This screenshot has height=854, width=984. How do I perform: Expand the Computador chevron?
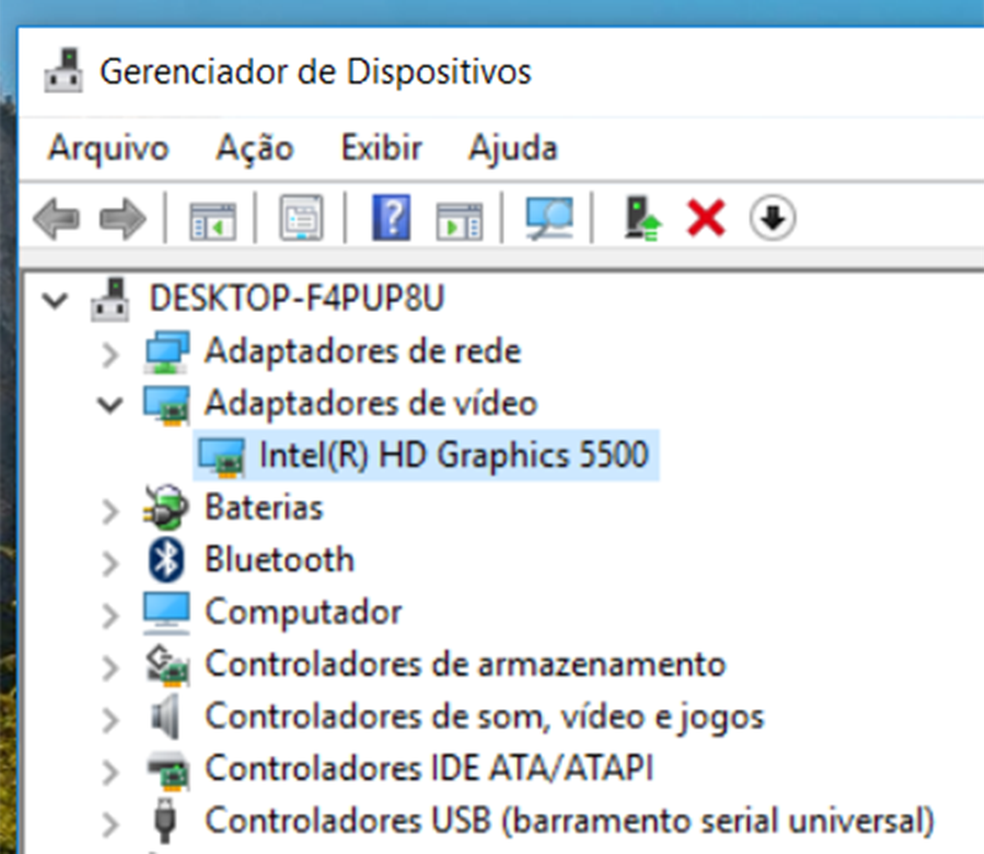point(110,615)
